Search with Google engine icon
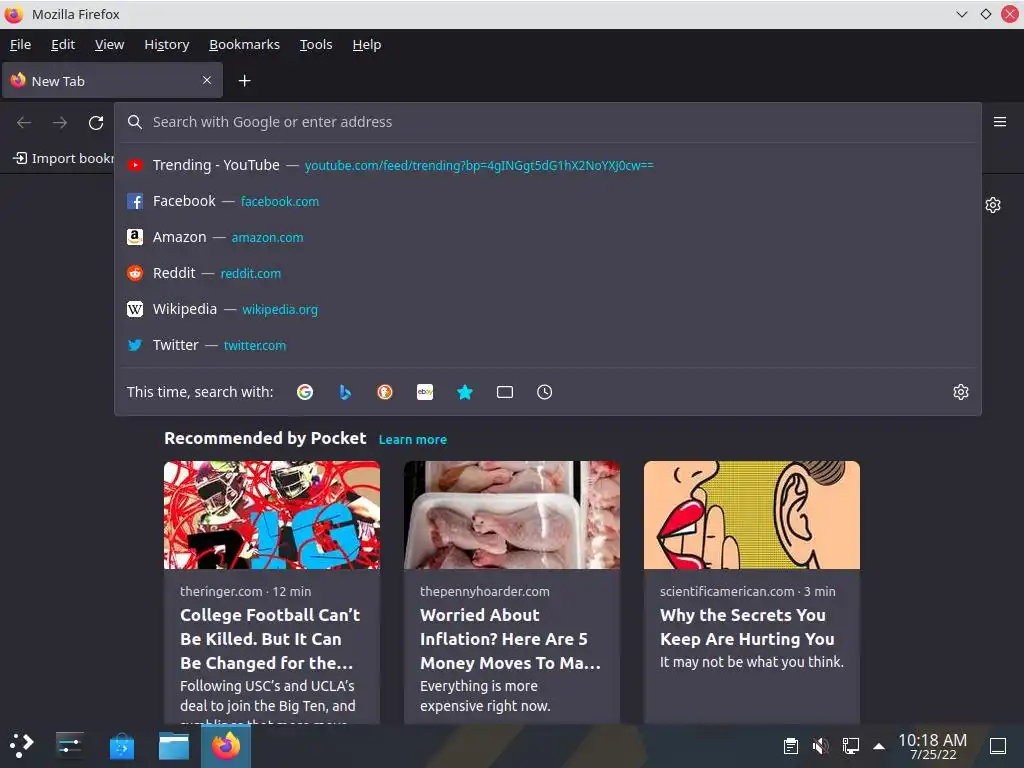The width and height of the screenshot is (1024, 768). (x=304, y=392)
